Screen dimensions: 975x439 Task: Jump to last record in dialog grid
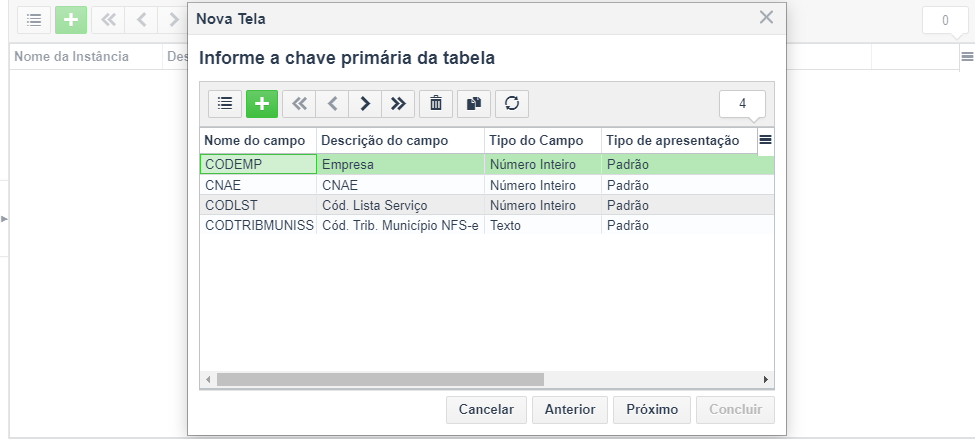tap(398, 103)
